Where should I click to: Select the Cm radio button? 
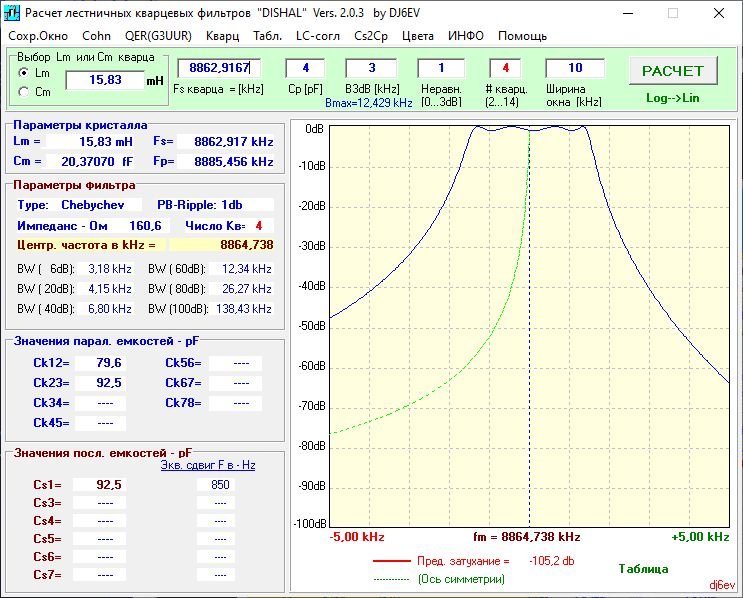point(24,92)
